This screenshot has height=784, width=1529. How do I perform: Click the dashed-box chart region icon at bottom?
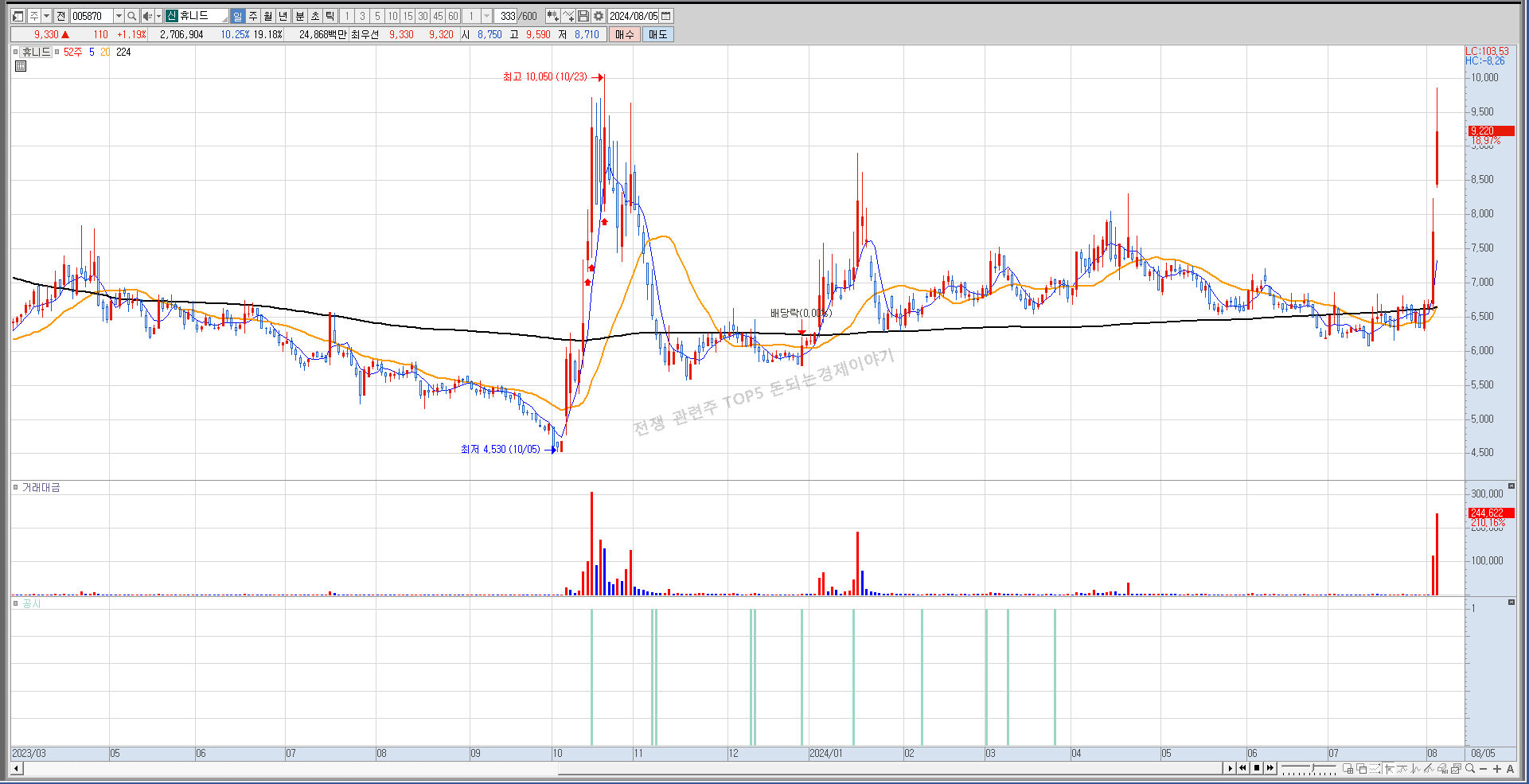pyautogui.click(x=1375, y=768)
